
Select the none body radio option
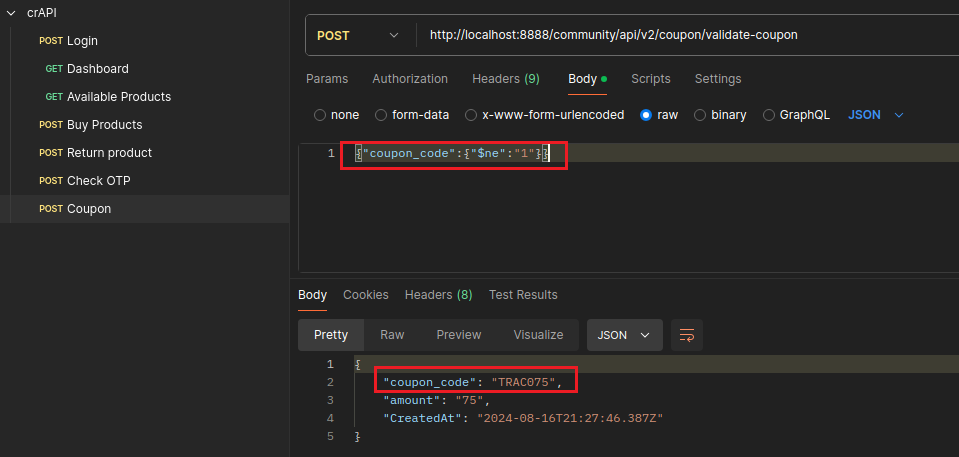click(320, 115)
